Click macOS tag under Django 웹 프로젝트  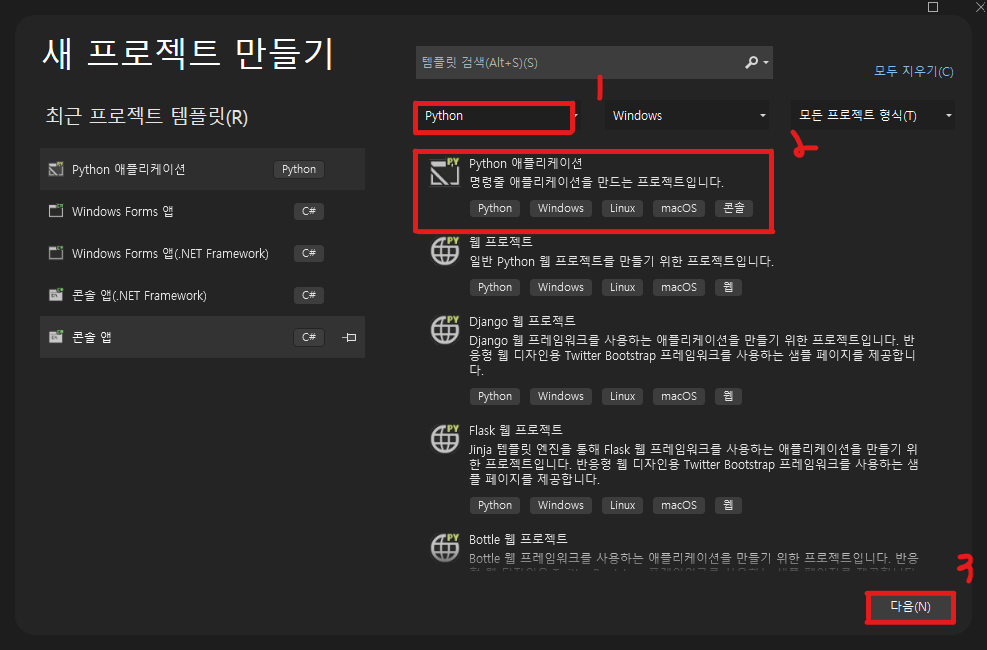(x=679, y=396)
